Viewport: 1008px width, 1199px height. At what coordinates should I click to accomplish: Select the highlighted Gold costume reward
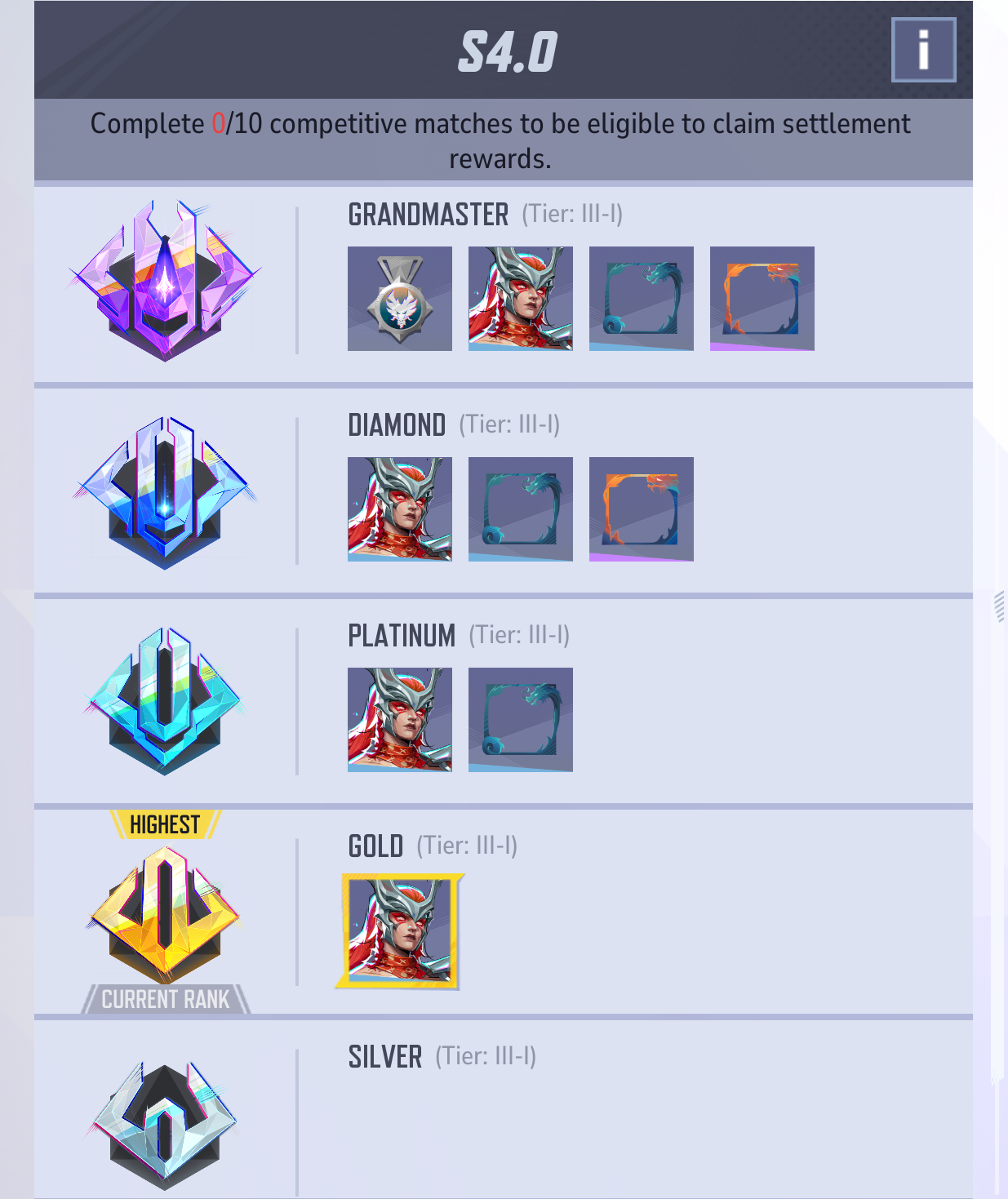coord(400,931)
